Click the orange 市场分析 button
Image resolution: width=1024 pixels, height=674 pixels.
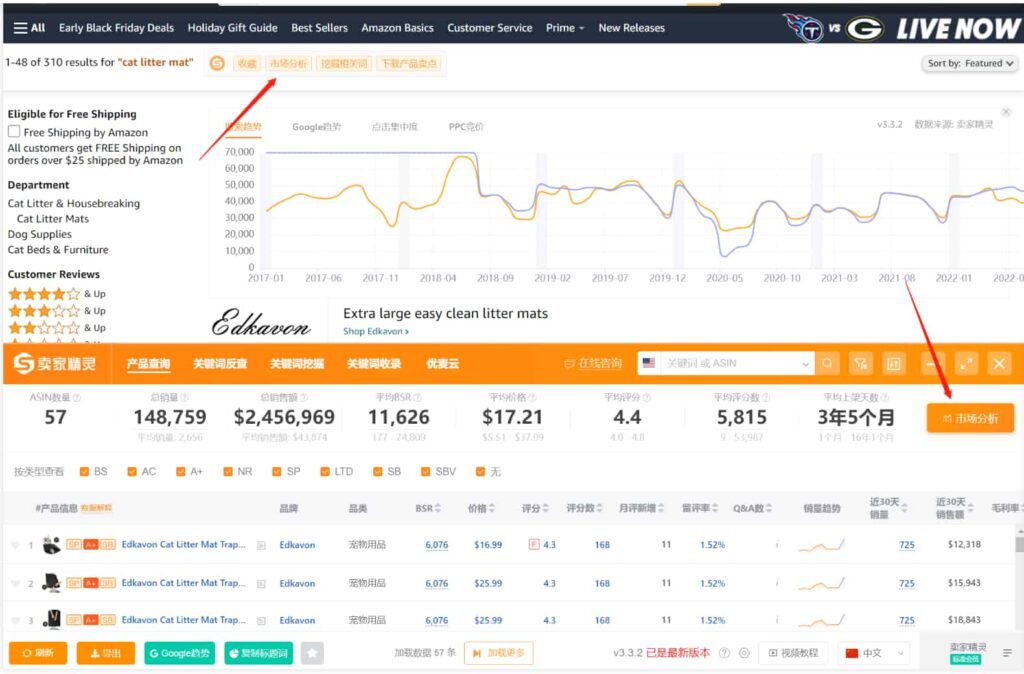969,418
